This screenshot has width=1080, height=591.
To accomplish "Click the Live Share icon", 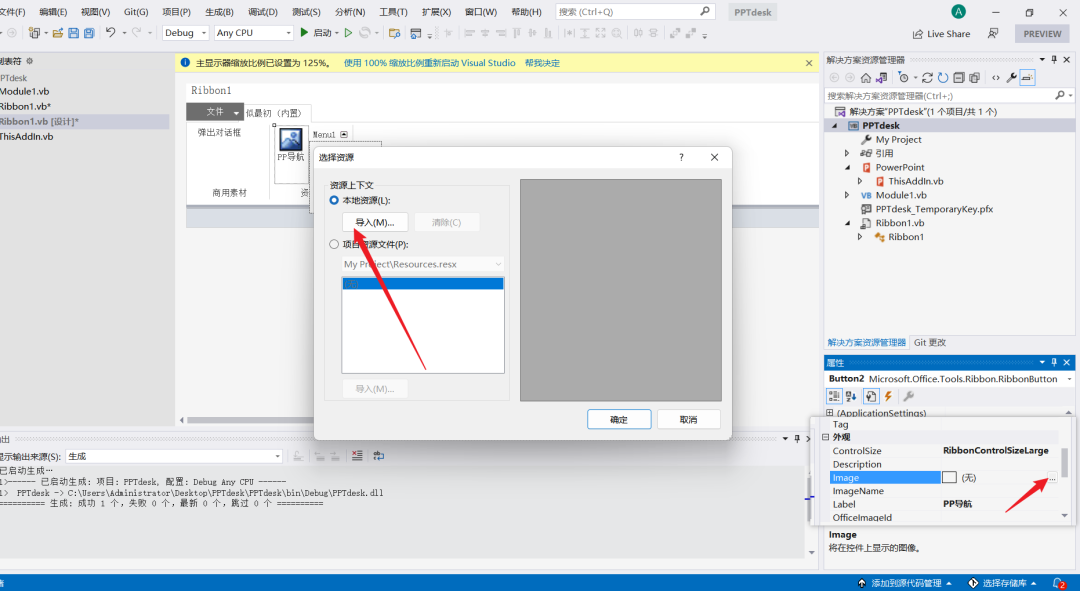I will click(x=917, y=34).
